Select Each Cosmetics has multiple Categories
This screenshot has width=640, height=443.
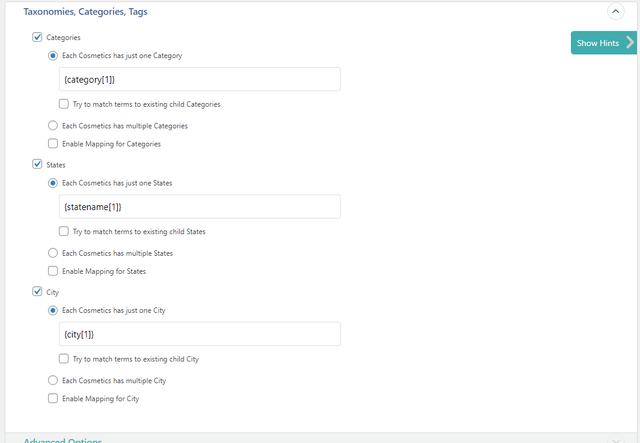click(x=53, y=125)
